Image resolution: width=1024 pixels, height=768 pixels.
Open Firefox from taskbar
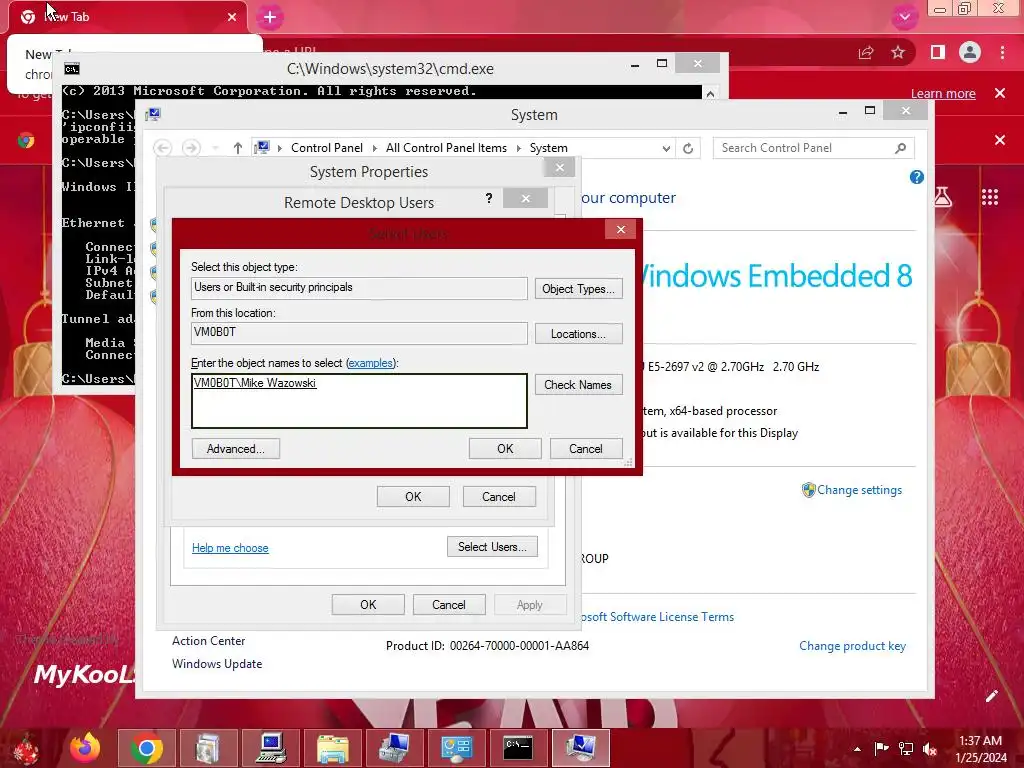85,748
